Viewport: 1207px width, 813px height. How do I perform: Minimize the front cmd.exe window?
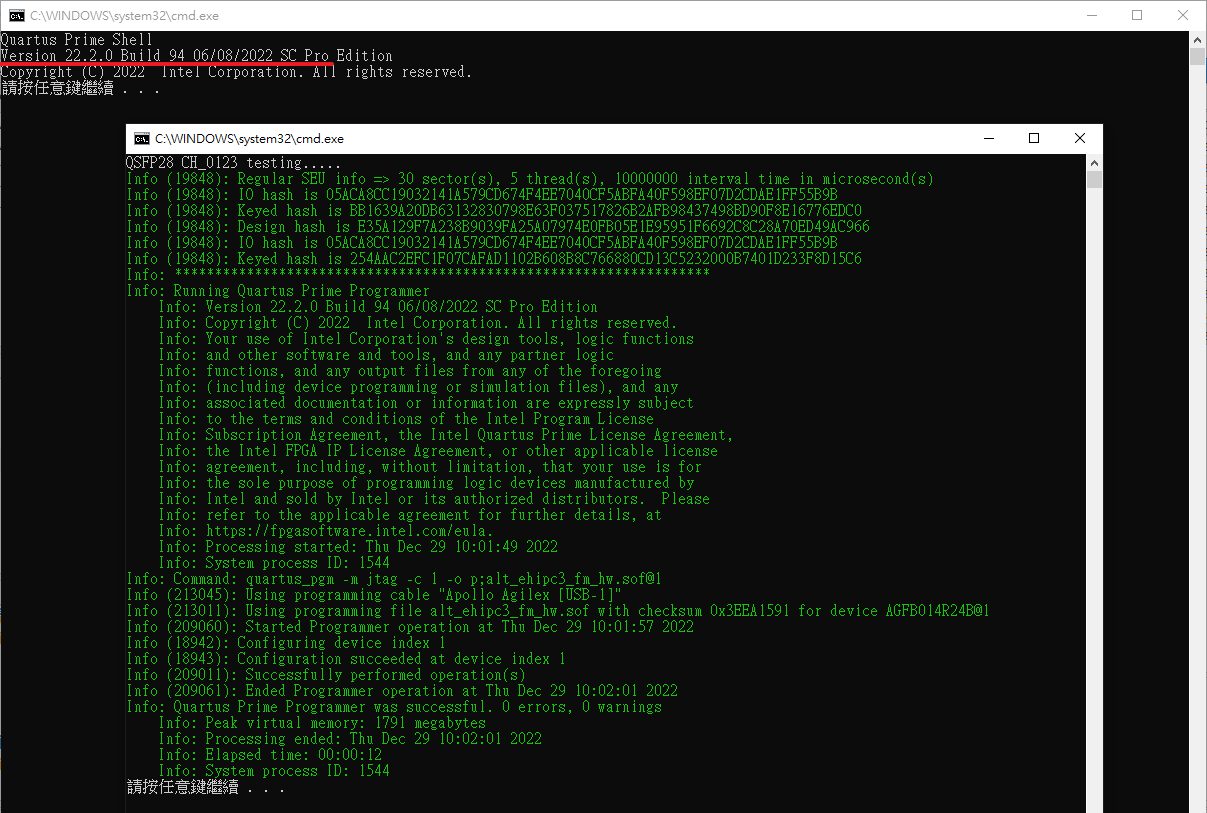tap(988, 139)
